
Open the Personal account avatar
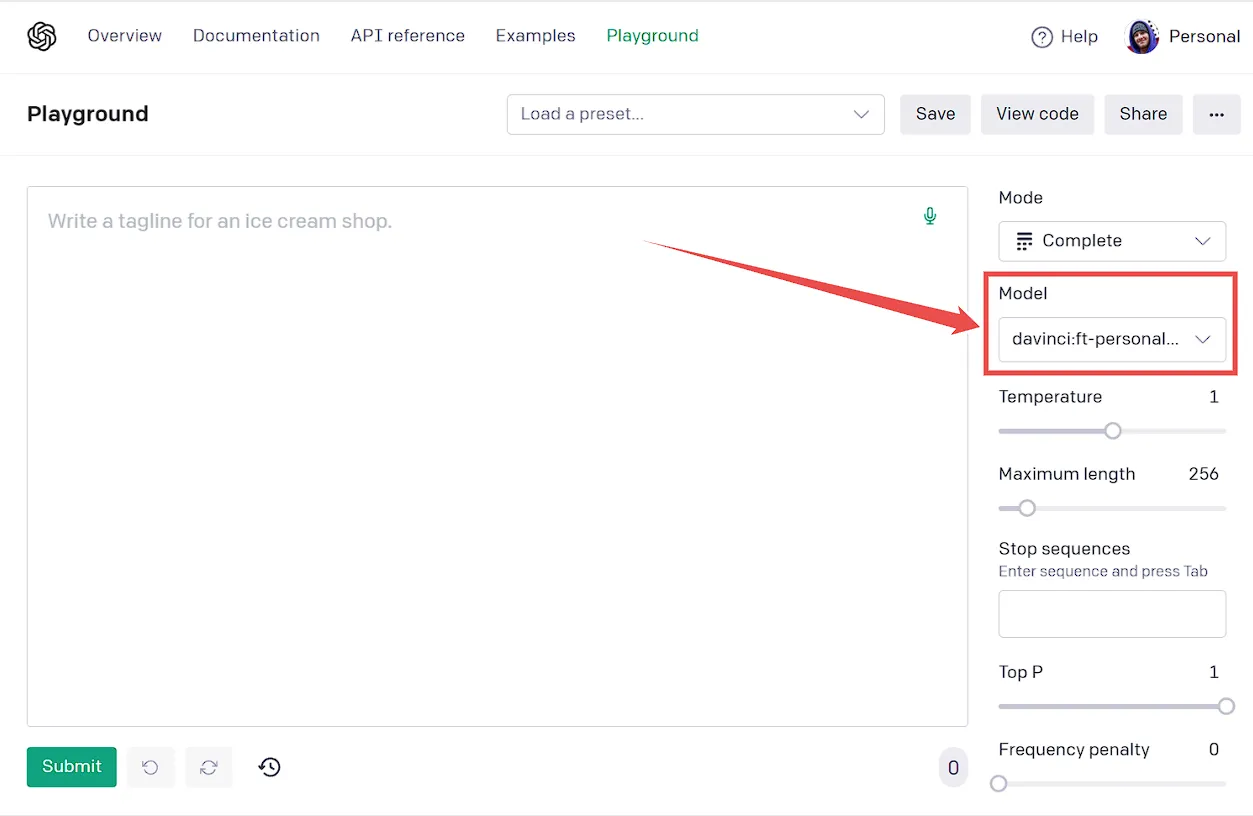click(x=1142, y=36)
